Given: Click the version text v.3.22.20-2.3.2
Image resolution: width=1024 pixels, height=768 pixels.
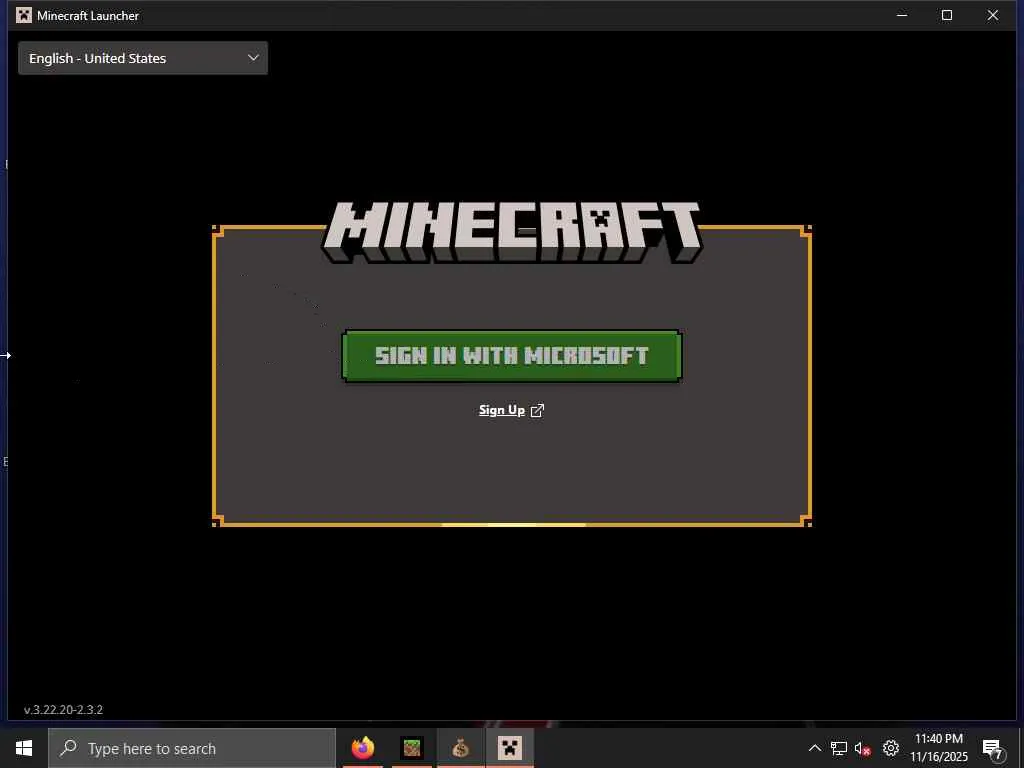Looking at the screenshot, I should (x=63, y=710).
